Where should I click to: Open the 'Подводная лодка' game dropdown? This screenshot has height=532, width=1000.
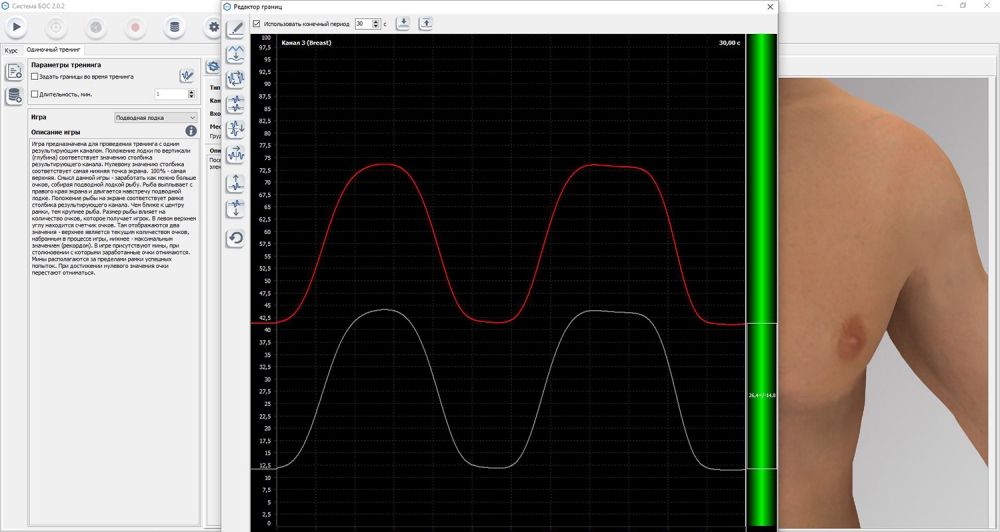click(155, 117)
